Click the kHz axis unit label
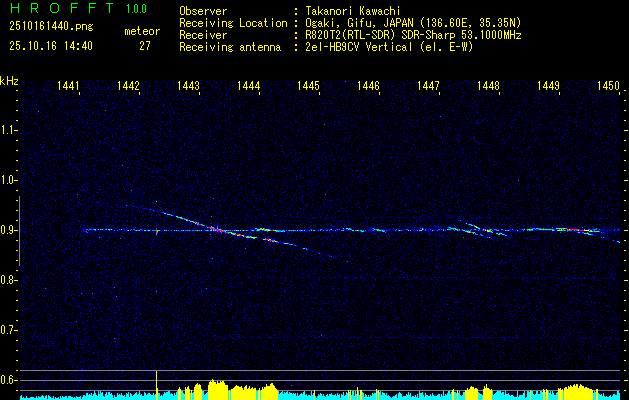This screenshot has width=629, height=400. [x=9, y=81]
